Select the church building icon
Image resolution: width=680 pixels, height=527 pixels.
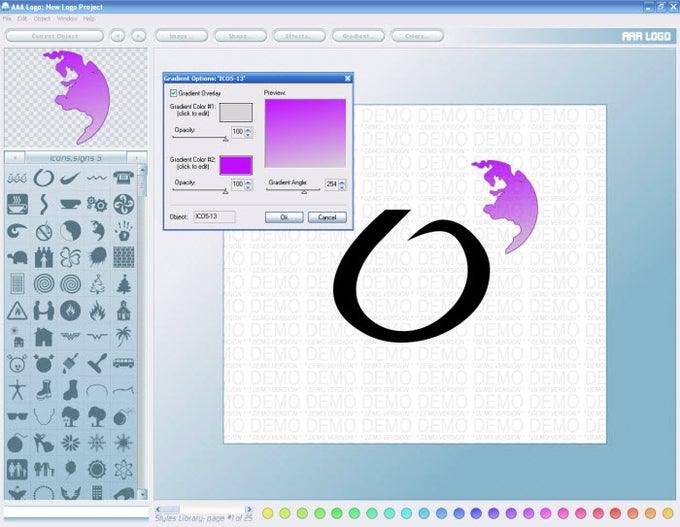(x=124, y=311)
